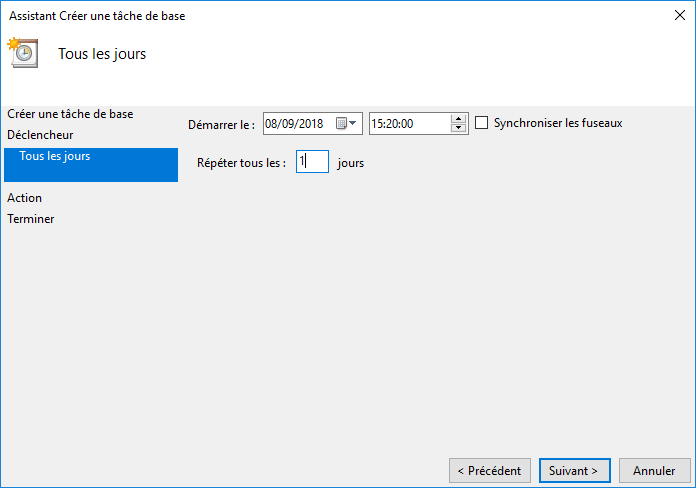Select highlighted Tous les jours sidebar step

pyautogui.click(x=91, y=165)
